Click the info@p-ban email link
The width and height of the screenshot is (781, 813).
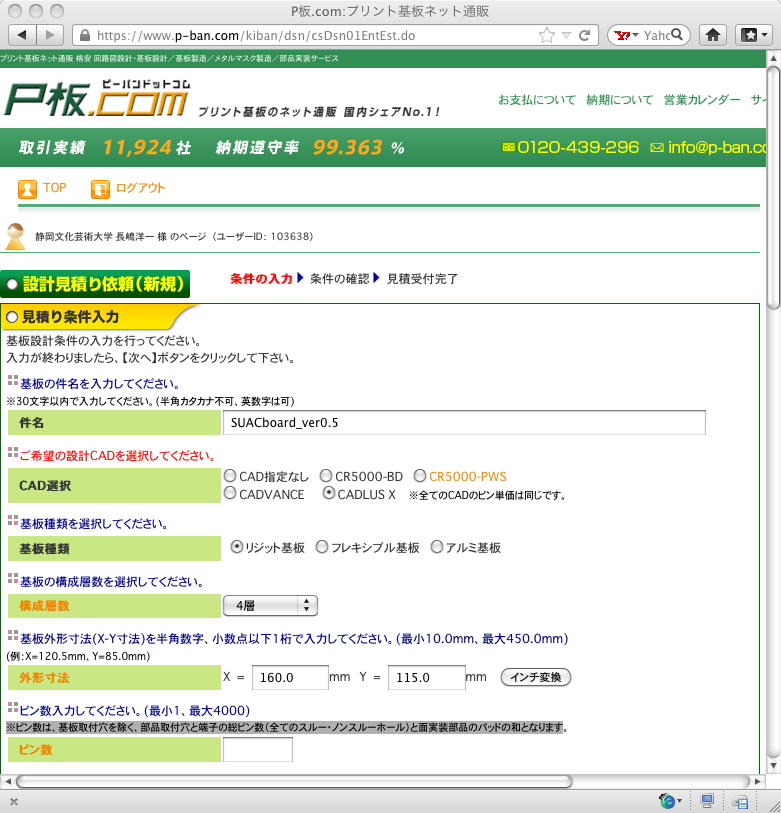pyautogui.click(x=717, y=147)
